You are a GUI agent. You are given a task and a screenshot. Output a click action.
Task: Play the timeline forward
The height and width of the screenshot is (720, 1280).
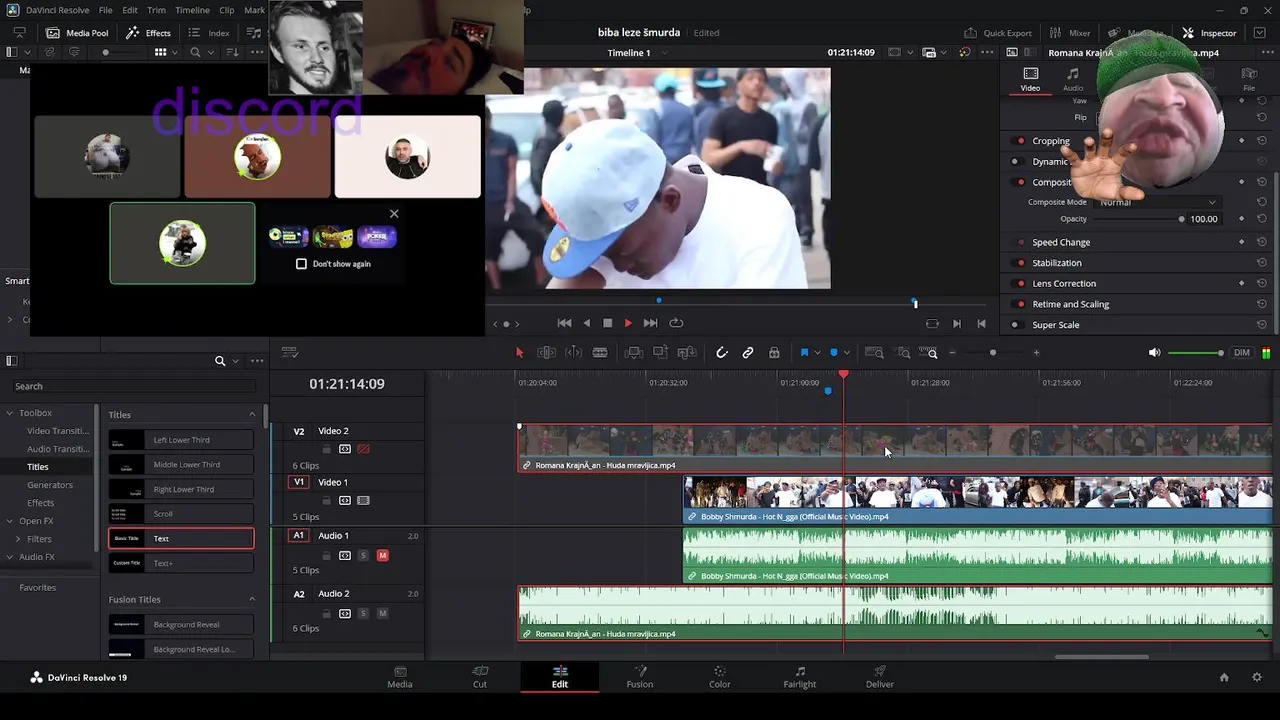tap(628, 323)
